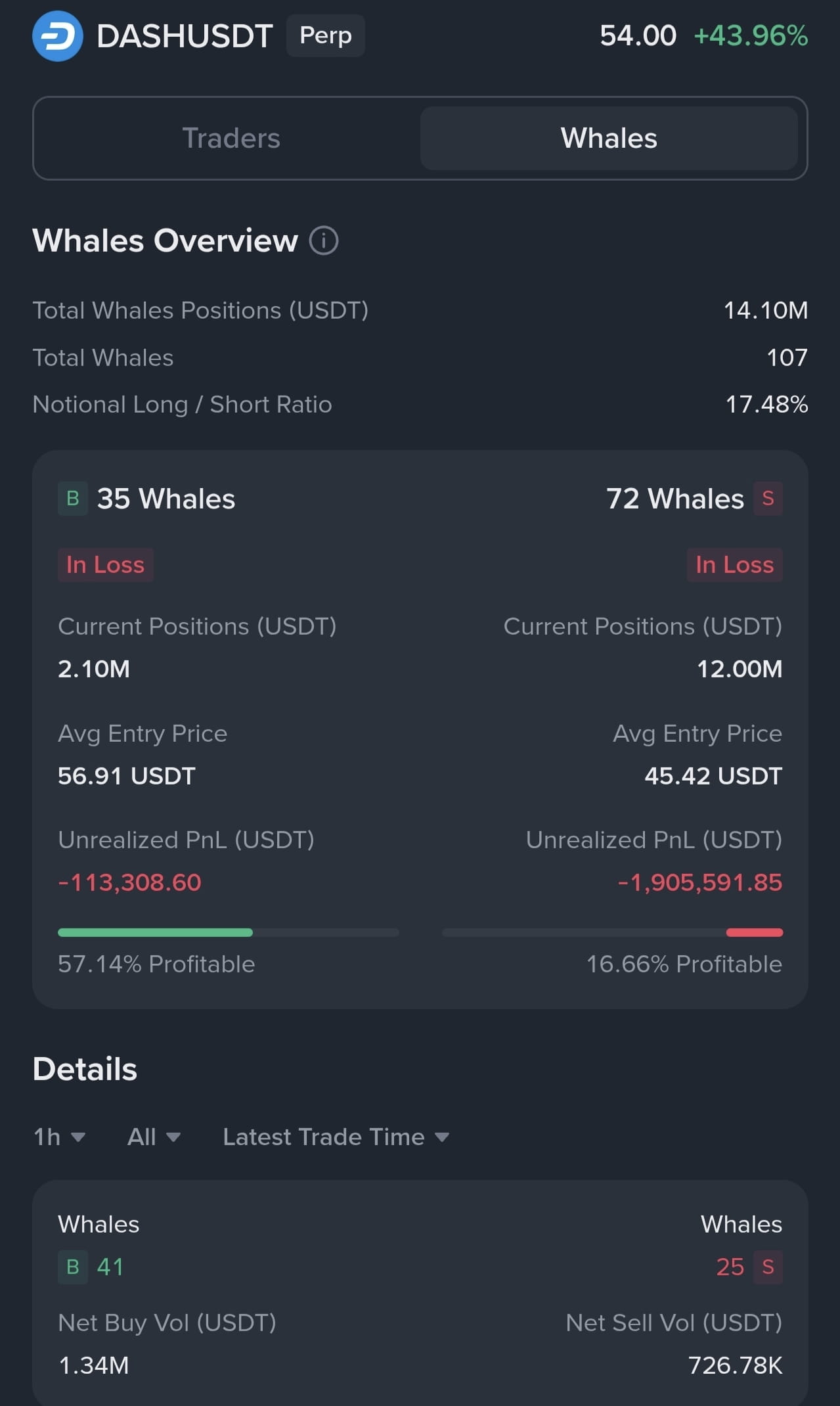Switch to the Traders tab
The width and height of the screenshot is (840, 1406).
[x=231, y=139]
